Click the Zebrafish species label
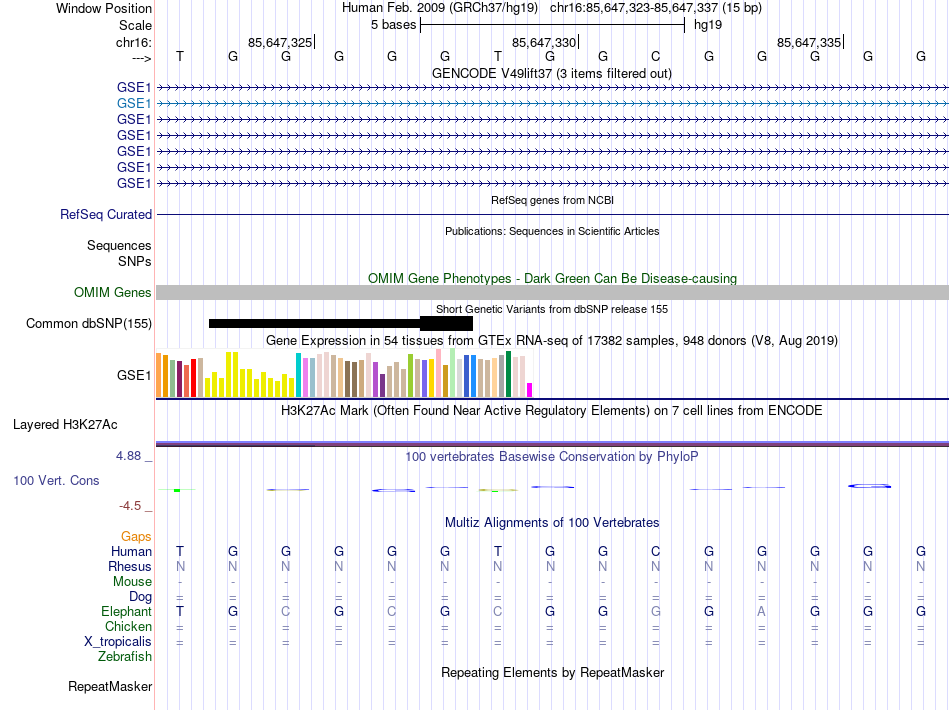 [125, 656]
